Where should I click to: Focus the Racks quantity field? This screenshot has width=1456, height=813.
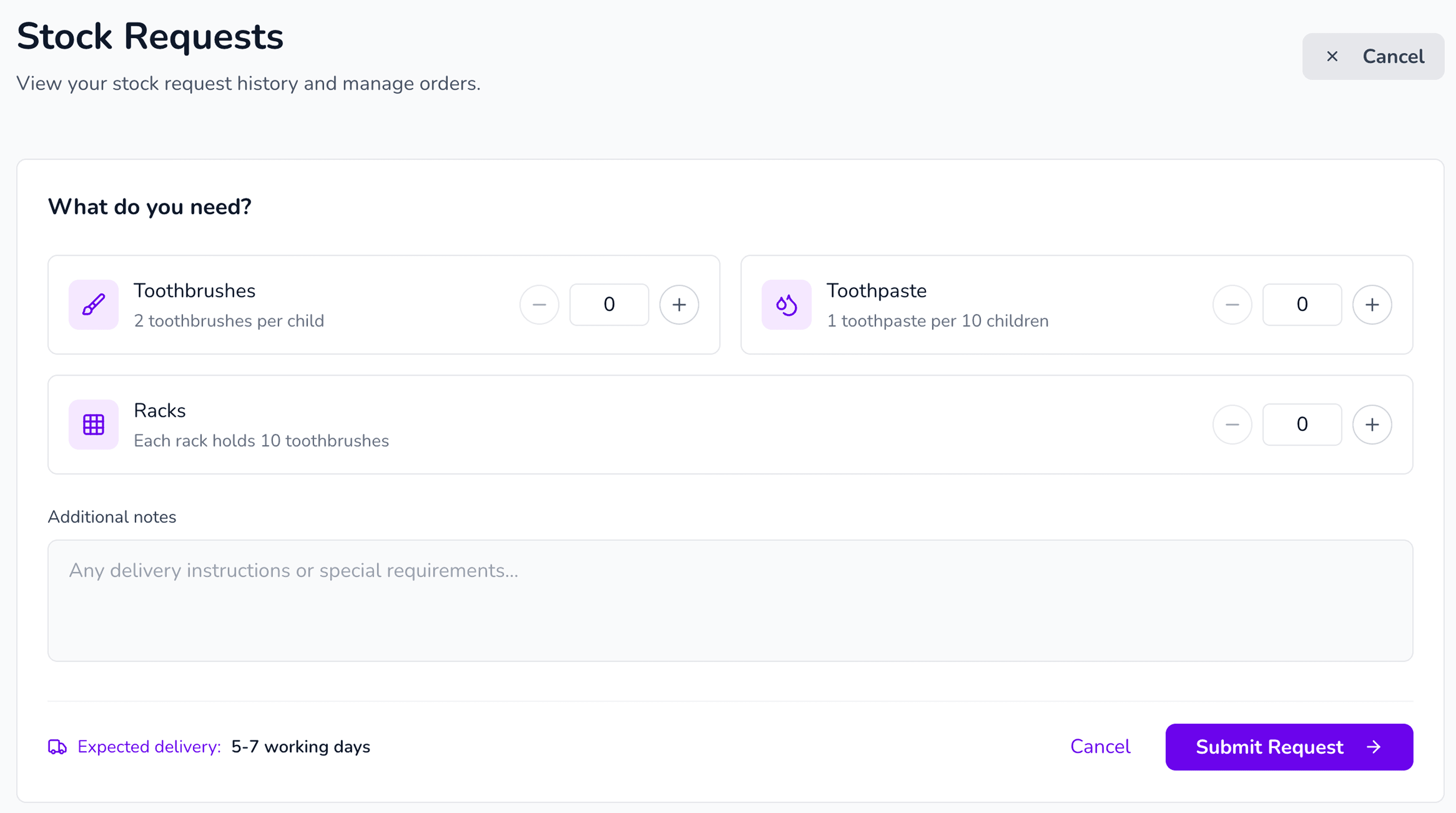pos(1302,425)
